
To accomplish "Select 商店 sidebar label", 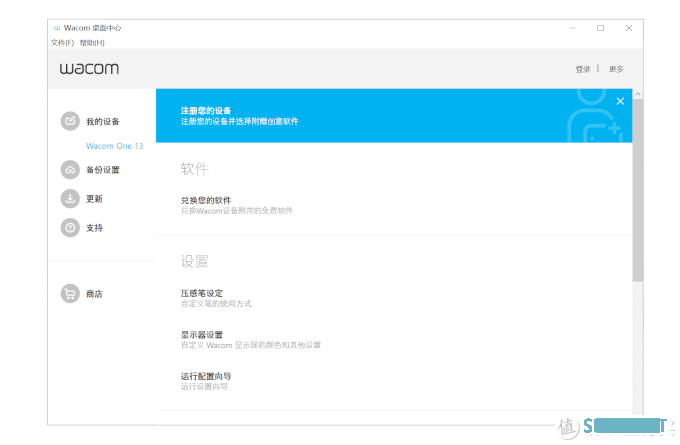I will 94,294.
